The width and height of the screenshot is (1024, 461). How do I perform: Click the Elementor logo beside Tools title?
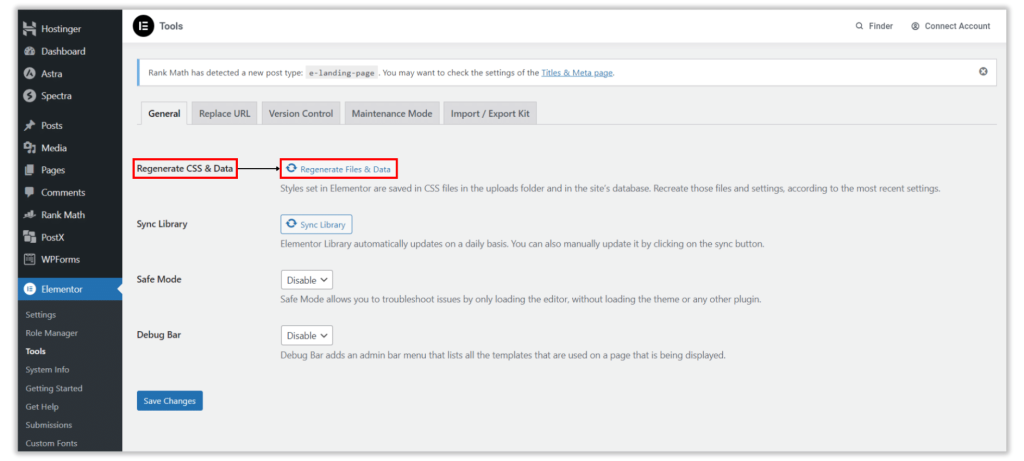click(142, 26)
